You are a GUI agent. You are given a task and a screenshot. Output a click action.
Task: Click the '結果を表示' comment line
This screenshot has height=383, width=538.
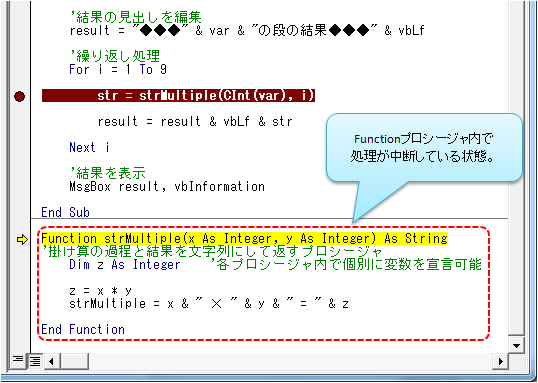tap(107, 174)
